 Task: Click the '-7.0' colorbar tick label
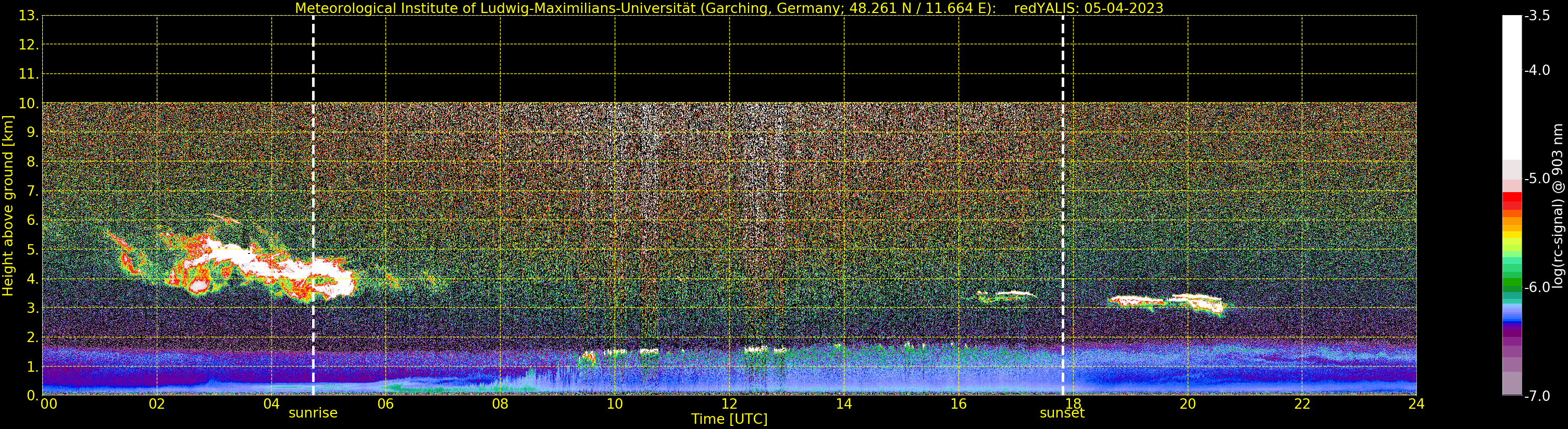coord(1538,396)
